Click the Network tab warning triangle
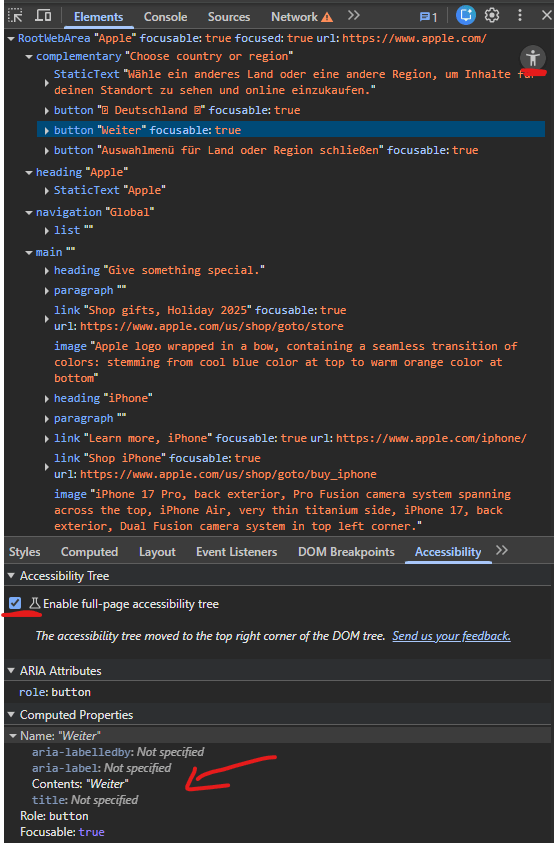Image resolution: width=554 pixels, height=843 pixels. pos(326,17)
